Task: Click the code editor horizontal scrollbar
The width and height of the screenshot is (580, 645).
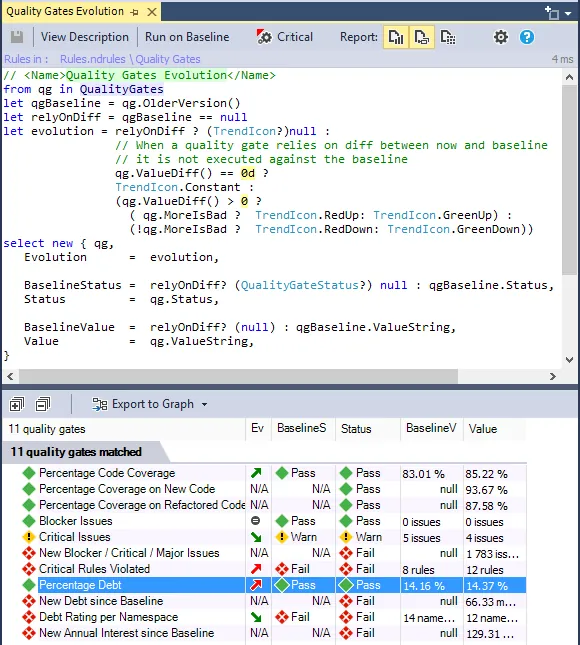Action: [x=238, y=376]
